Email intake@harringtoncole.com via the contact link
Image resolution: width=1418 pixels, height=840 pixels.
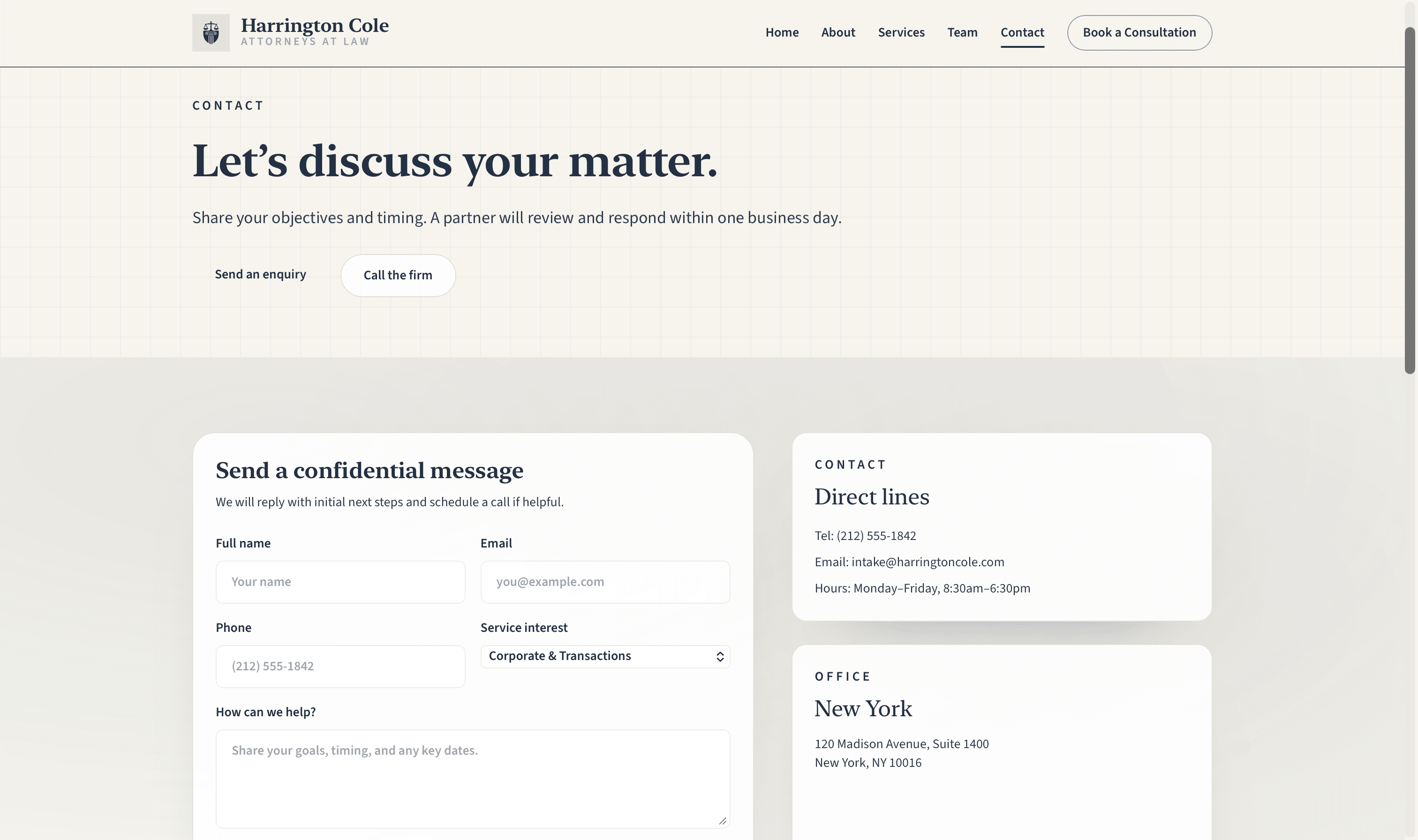pos(928,562)
